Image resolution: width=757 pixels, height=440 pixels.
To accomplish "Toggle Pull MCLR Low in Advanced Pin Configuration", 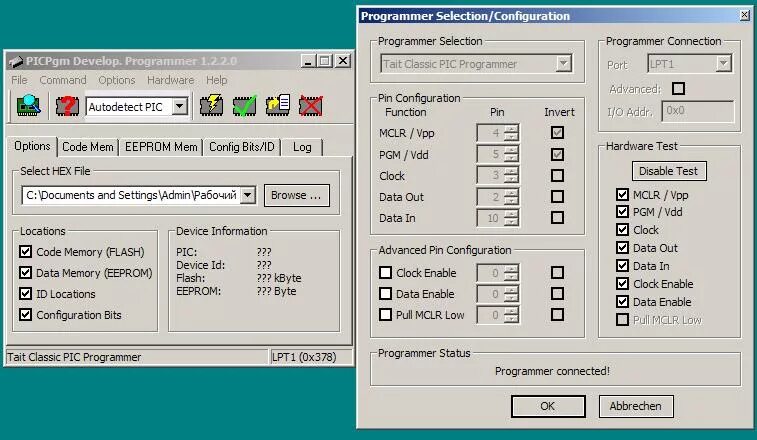I will click(385, 315).
